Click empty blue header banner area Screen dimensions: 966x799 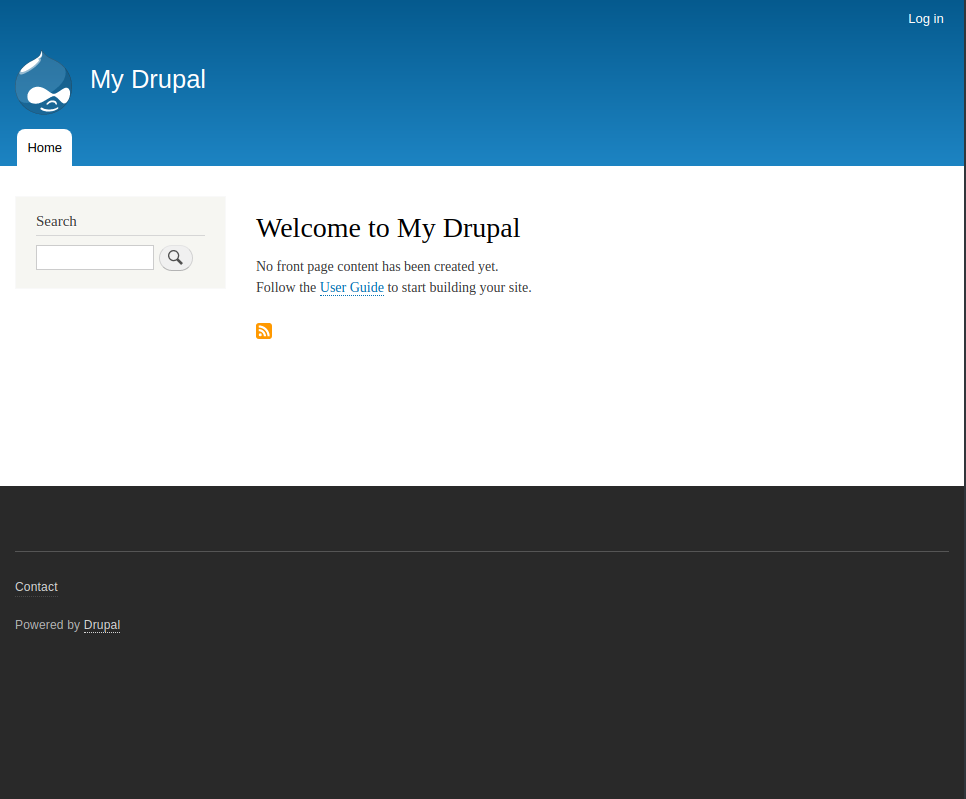click(x=554, y=80)
